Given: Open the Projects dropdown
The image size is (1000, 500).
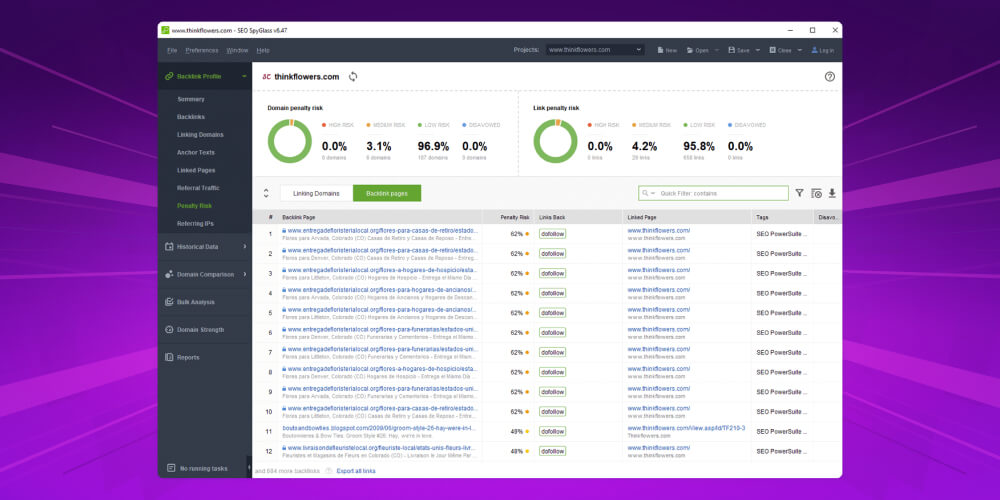Looking at the screenshot, I should click(594, 50).
